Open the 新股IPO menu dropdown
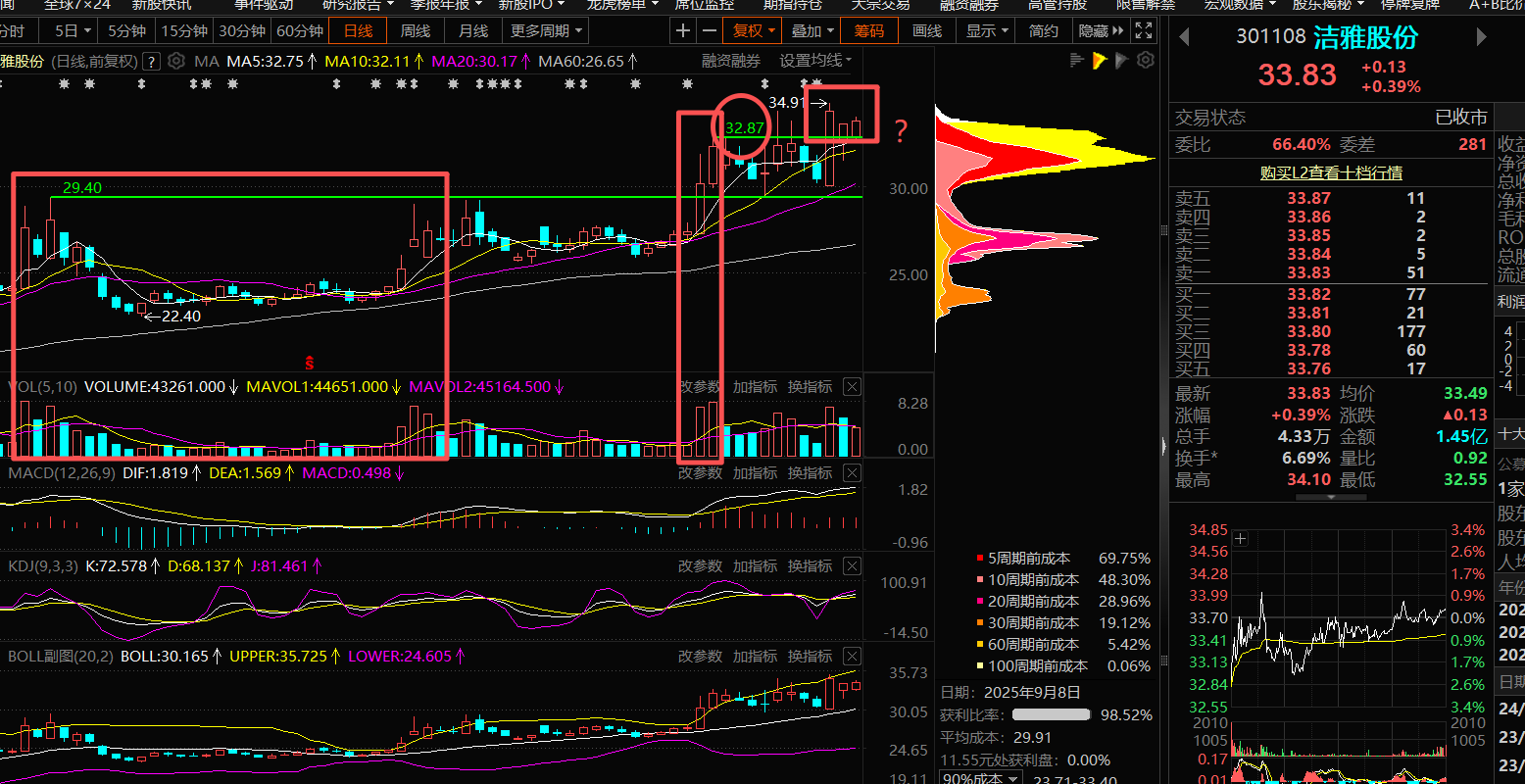Viewport: 1525px width, 784px height. click(x=533, y=4)
